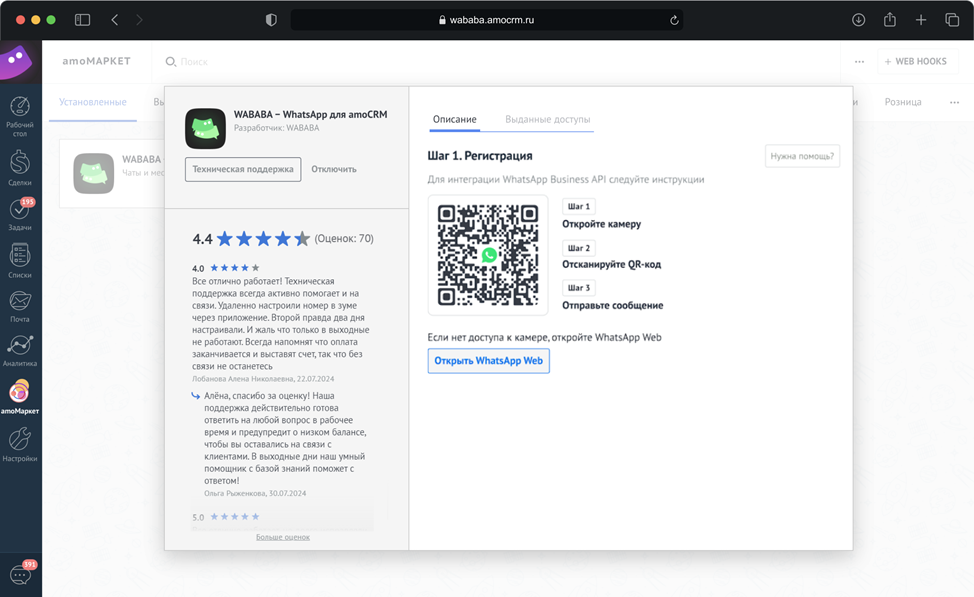Screen dimensions: 974x597
Task: Click the privacy shield icon
Action: 271,20
